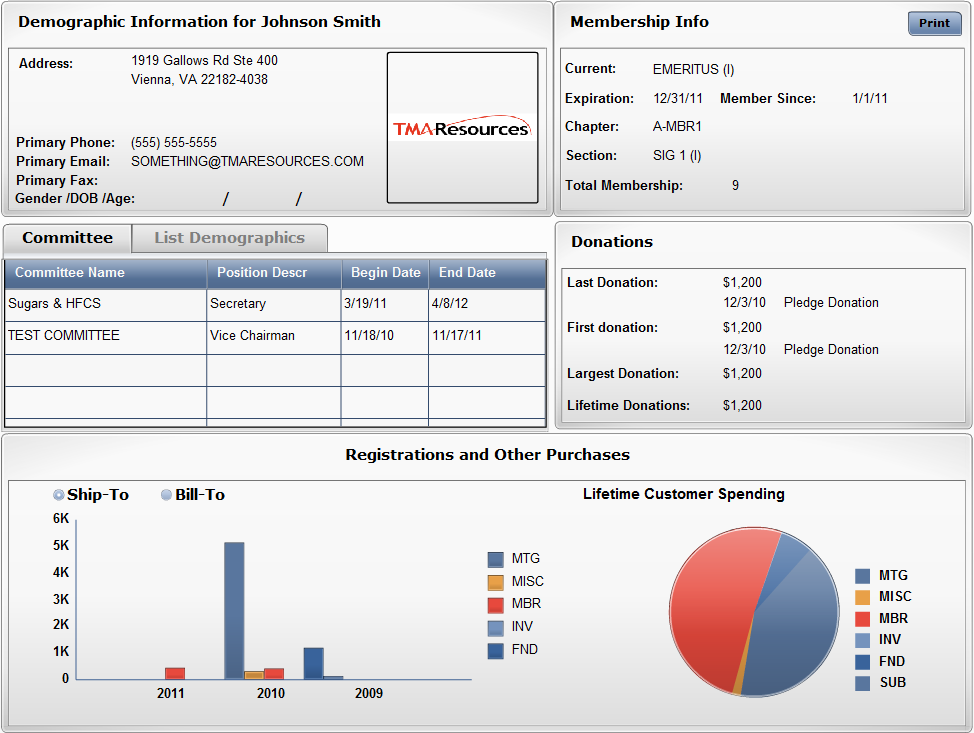Click the red 2010 MBR bar
974x733 pixels.
point(274,674)
